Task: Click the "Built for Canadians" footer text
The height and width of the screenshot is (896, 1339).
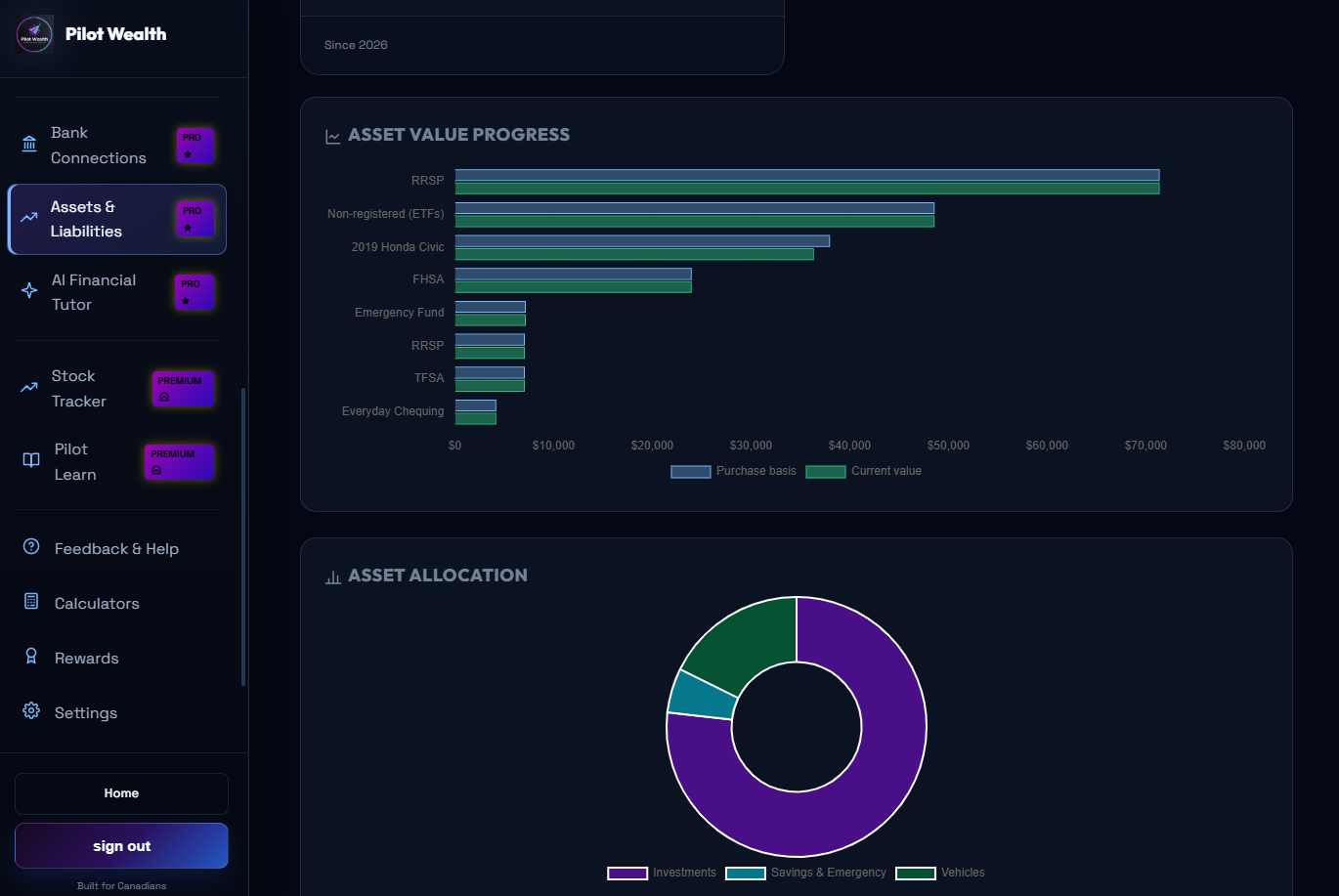Action: click(121, 886)
